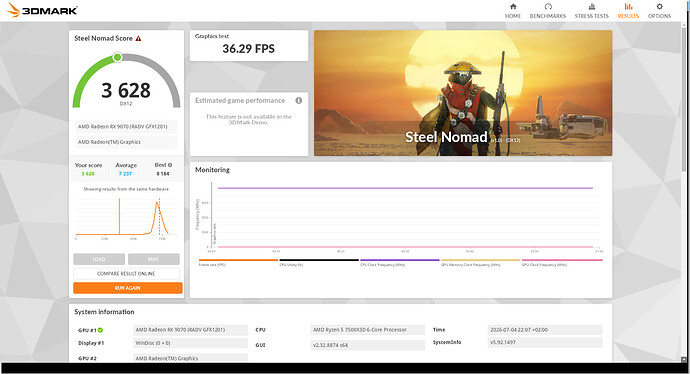Open the Results bar chart icon

628,7
